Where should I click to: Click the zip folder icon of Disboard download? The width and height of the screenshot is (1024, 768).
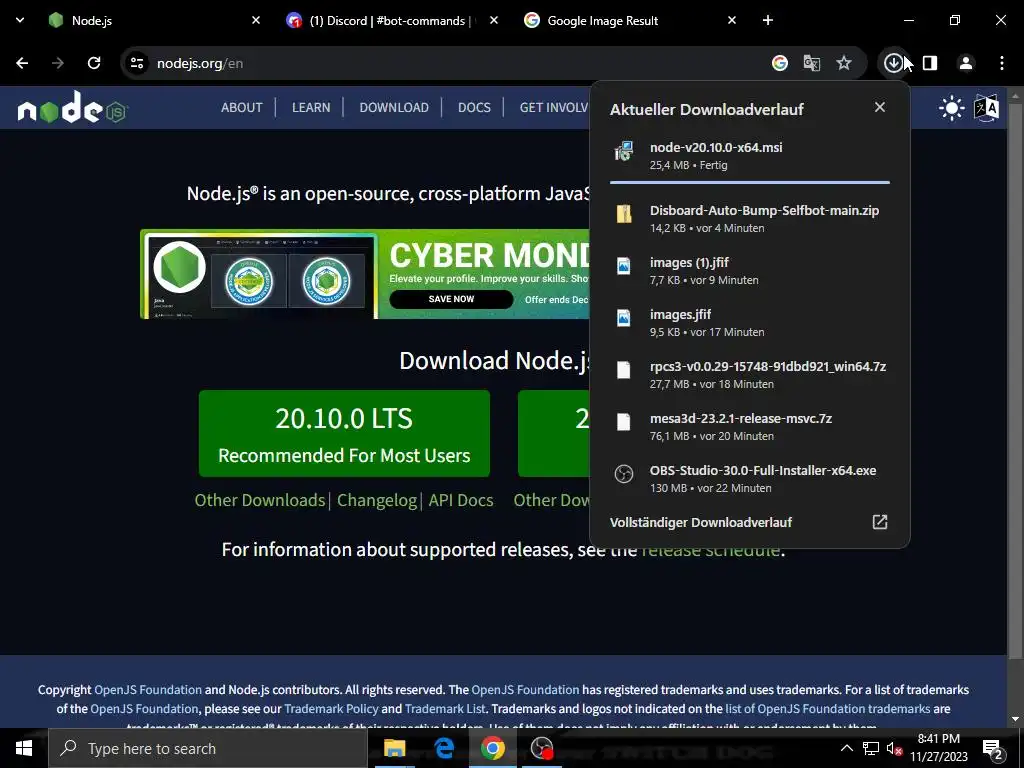pyautogui.click(x=624, y=214)
